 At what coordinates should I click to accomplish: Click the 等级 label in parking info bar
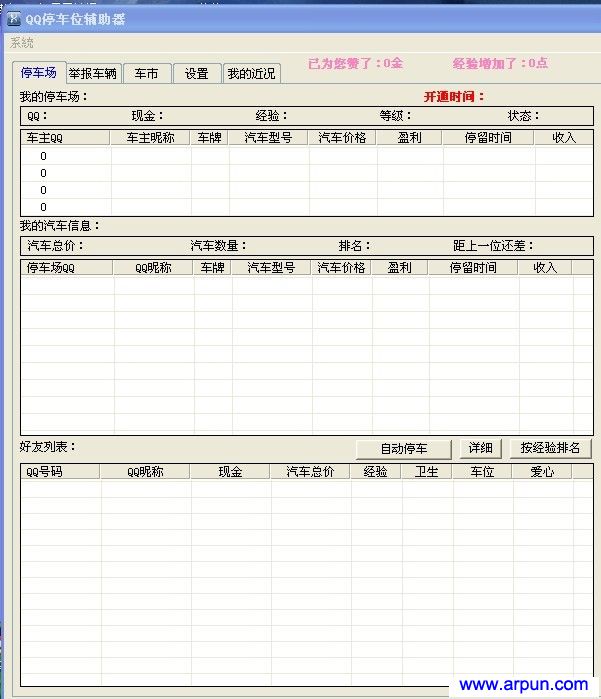tap(395, 116)
